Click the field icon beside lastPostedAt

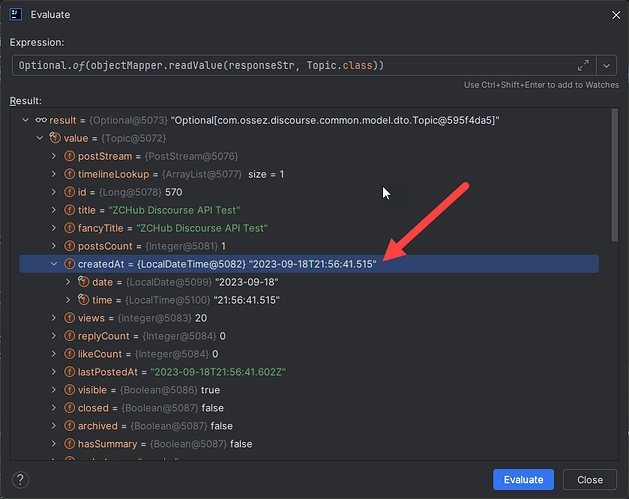70,372
